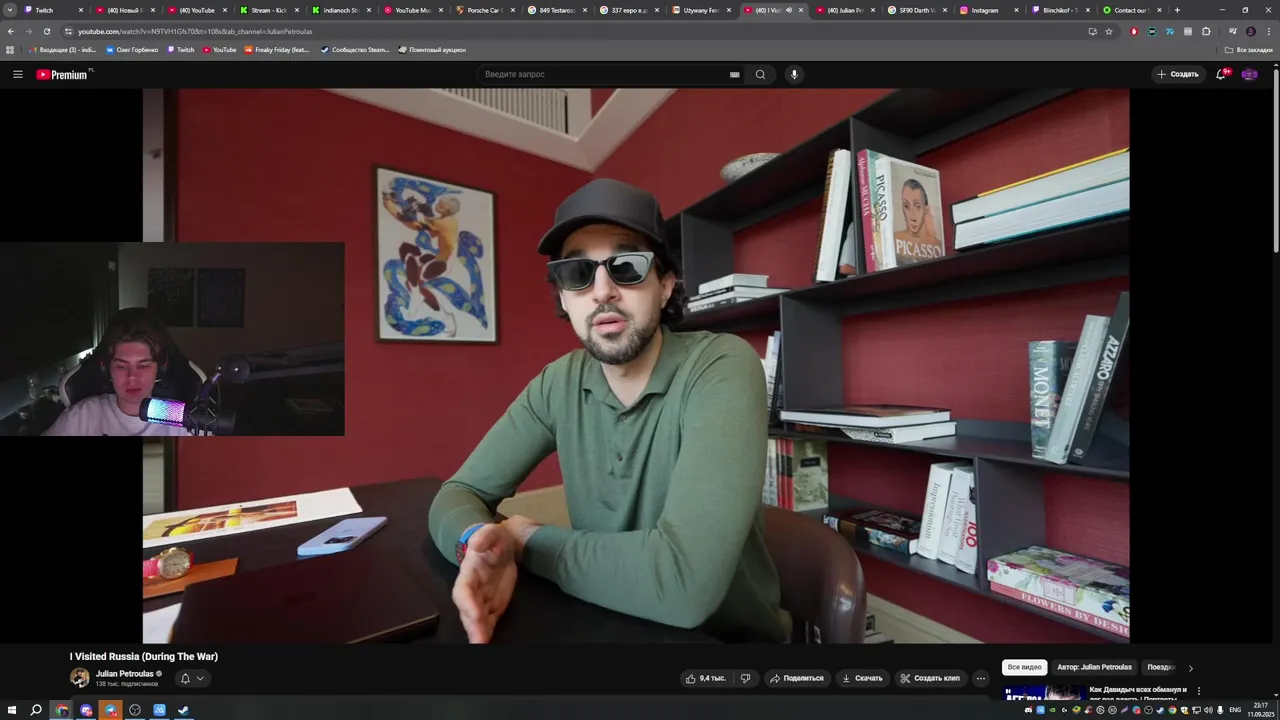Open more actions ellipsis under video

[980, 678]
